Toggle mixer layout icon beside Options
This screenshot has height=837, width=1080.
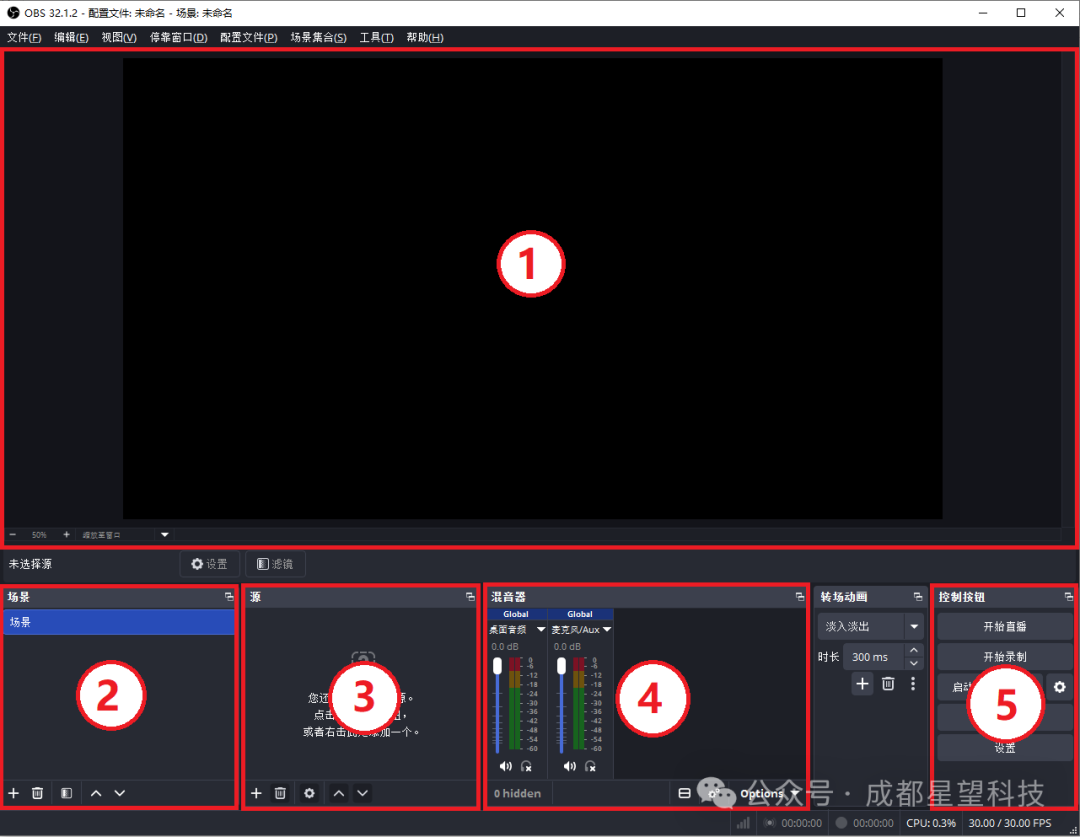(684, 793)
